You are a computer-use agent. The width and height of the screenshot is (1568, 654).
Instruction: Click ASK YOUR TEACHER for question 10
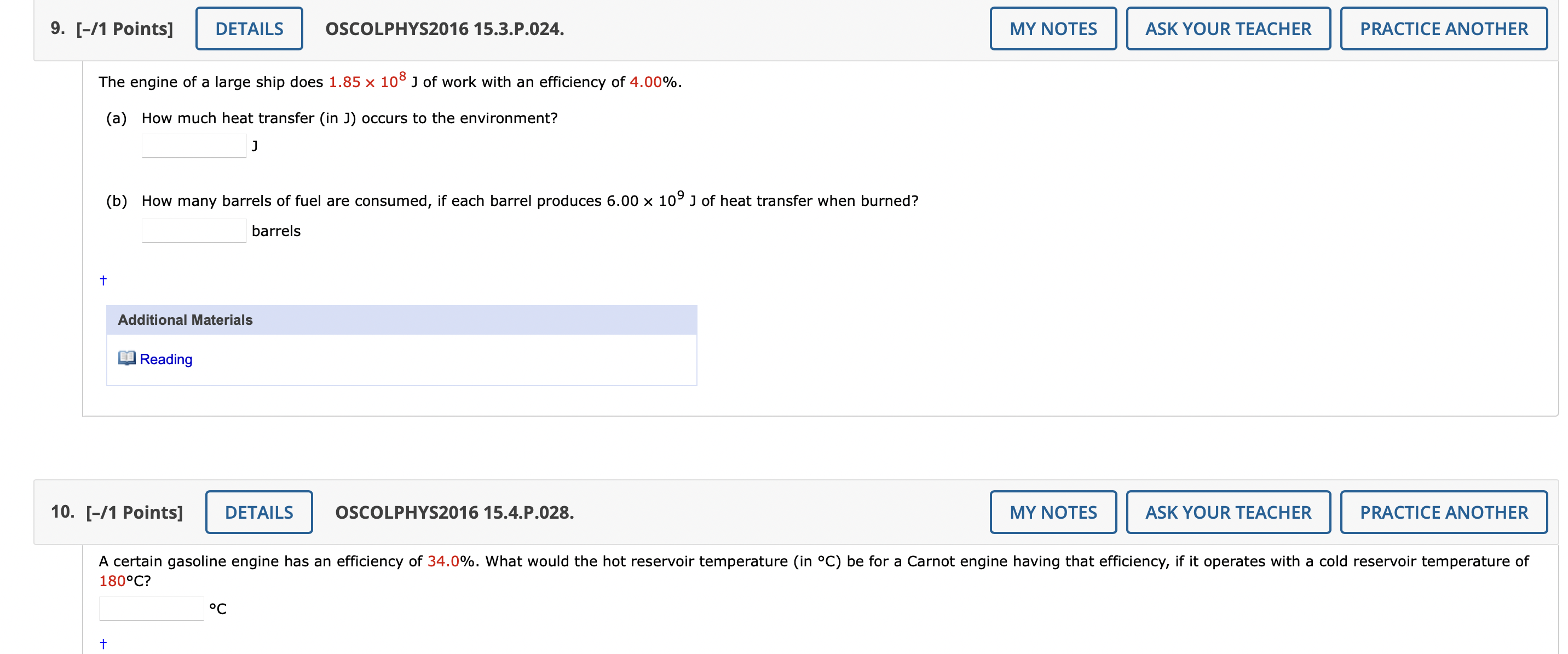1228,512
